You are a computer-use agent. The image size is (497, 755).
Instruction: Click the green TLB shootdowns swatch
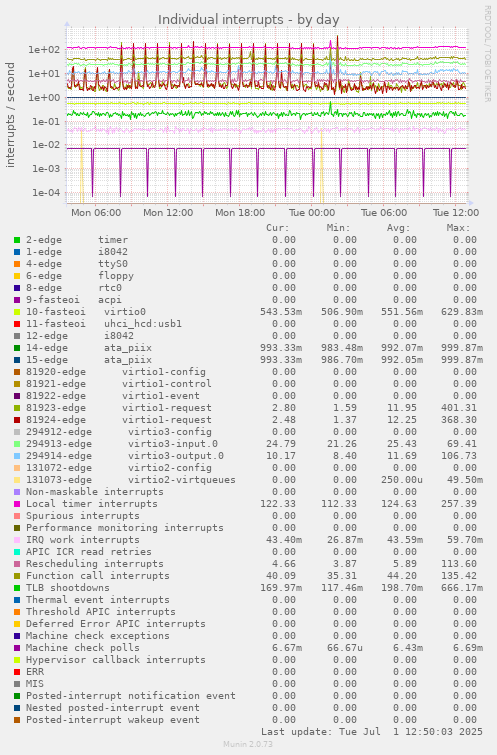point(17,588)
